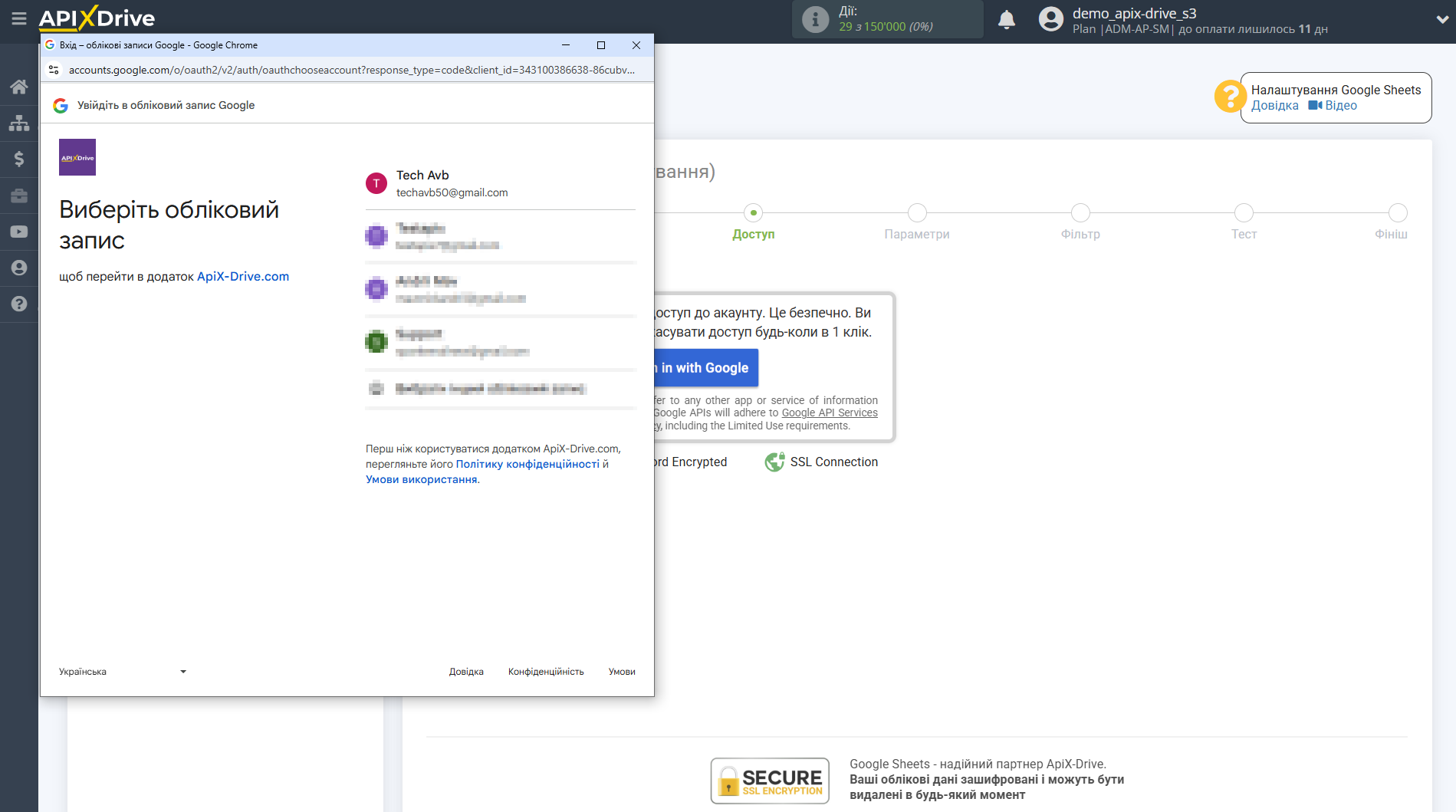Click the Довідка footer link in popup
The height and width of the screenshot is (812, 1456).
(x=466, y=672)
